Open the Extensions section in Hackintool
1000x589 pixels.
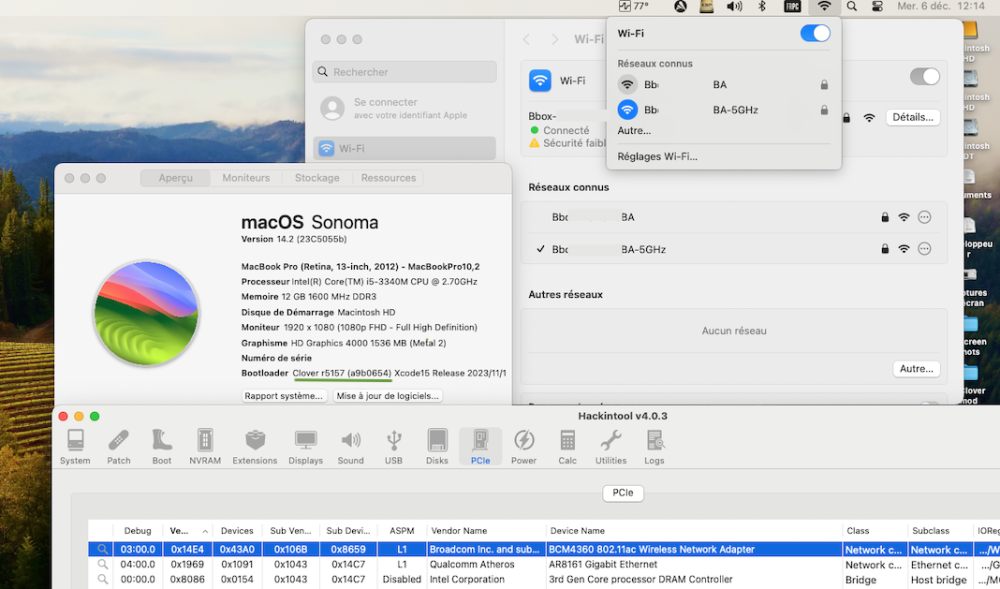click(254, 447)
